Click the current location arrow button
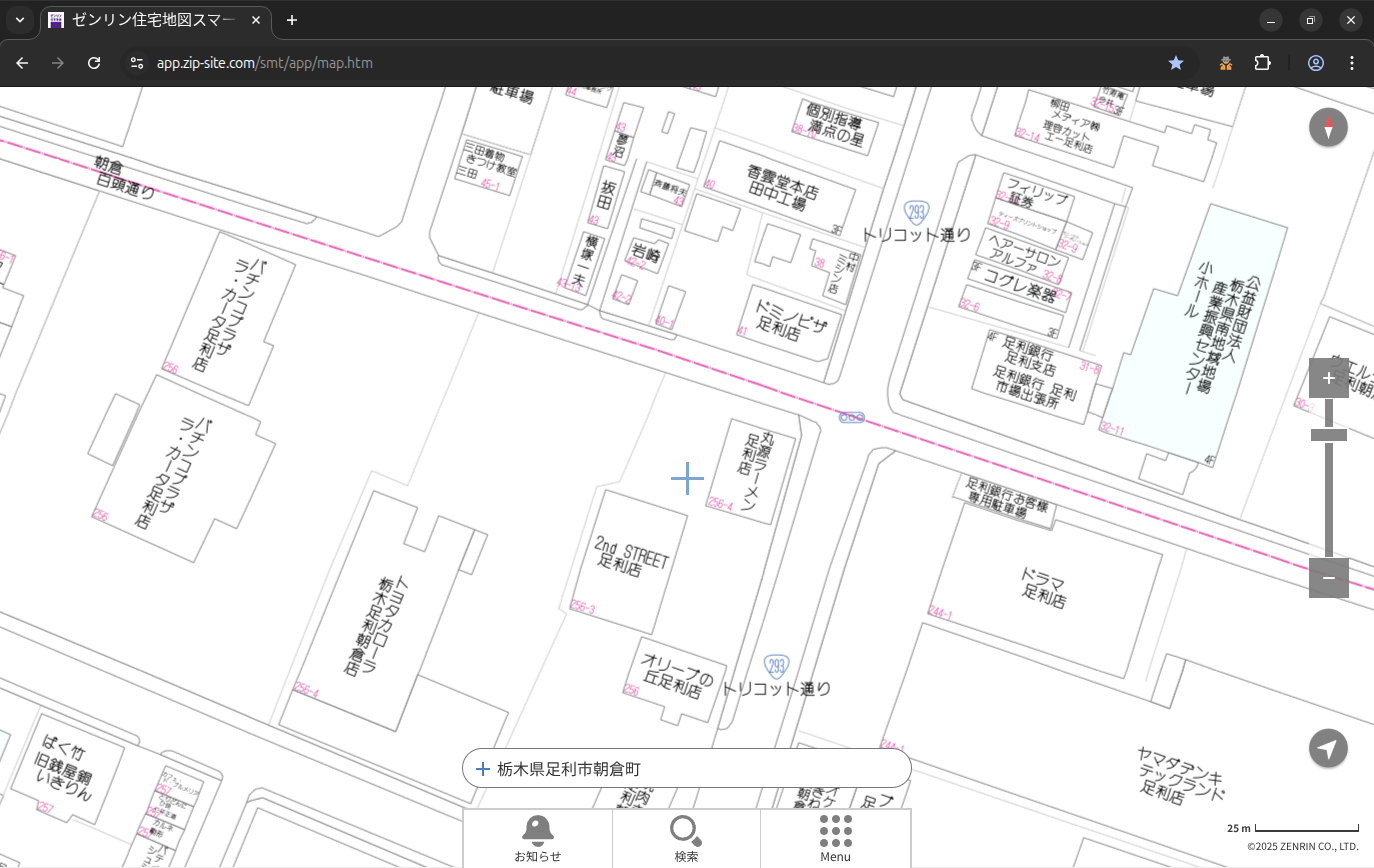The image size is (1374, 868). 1328,748
